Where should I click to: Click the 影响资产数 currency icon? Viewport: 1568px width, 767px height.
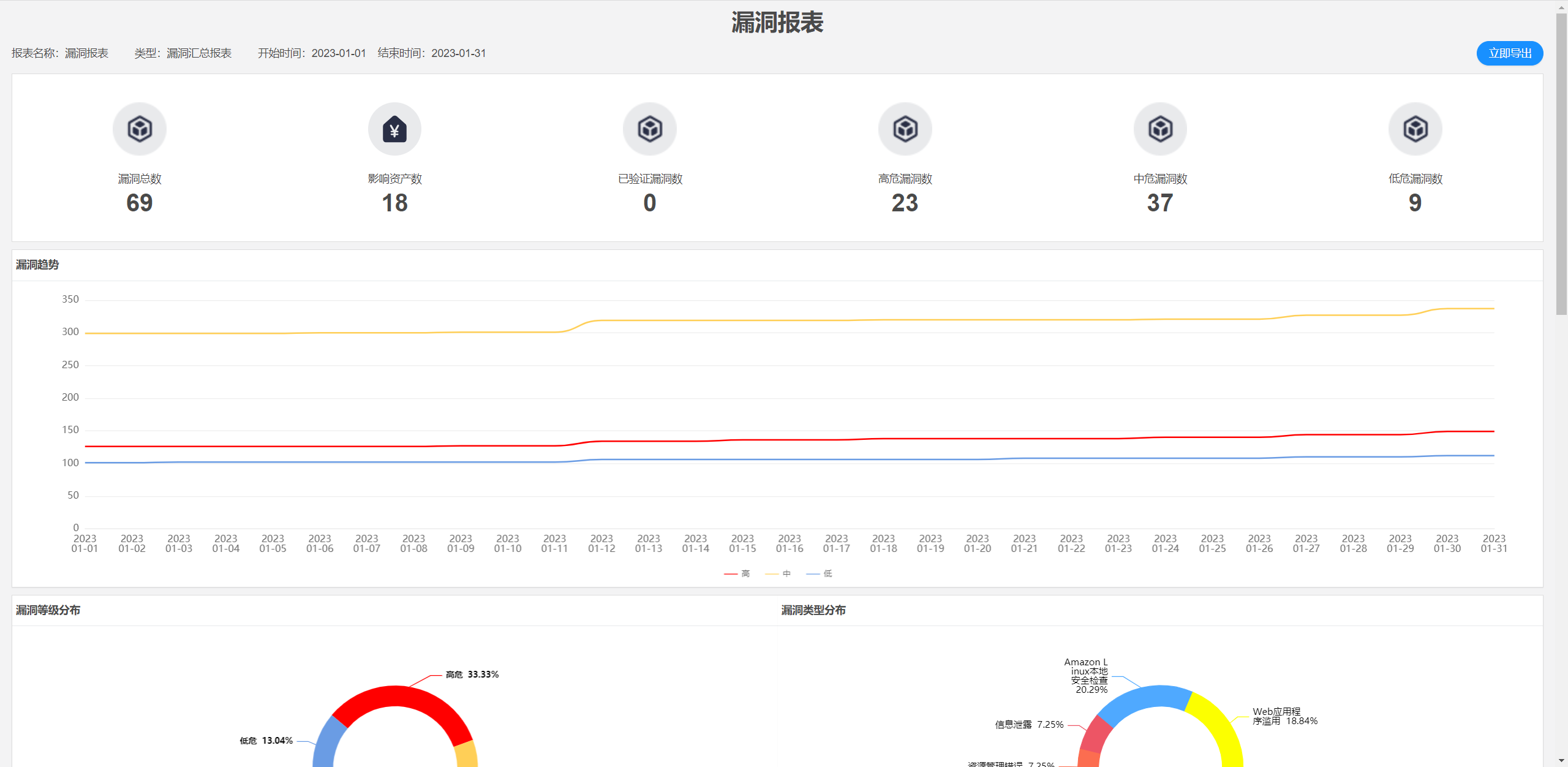point(394,129)
